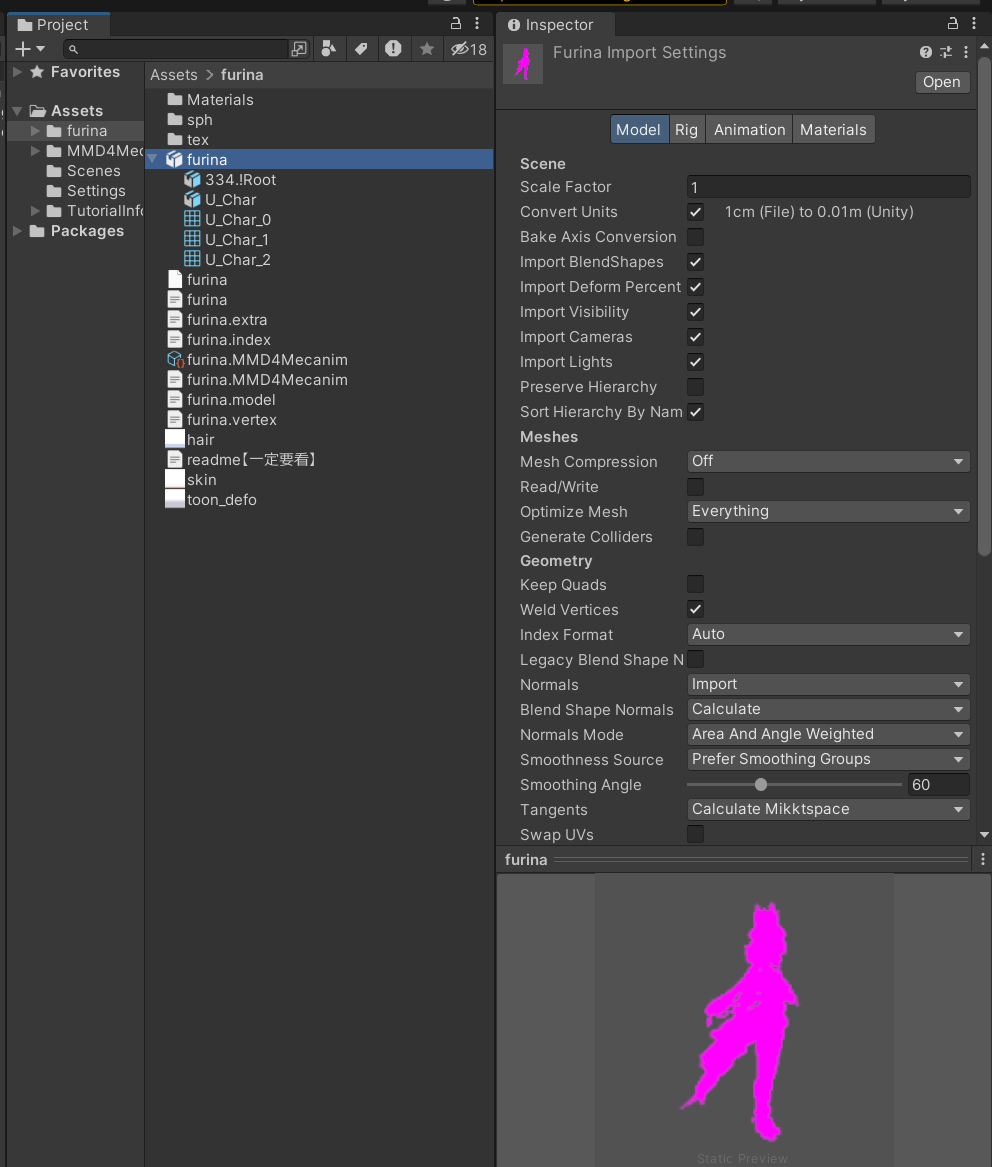Open Index Format dropdown
The width and height of the screenshot is (992, 1167).
point(828,634)
